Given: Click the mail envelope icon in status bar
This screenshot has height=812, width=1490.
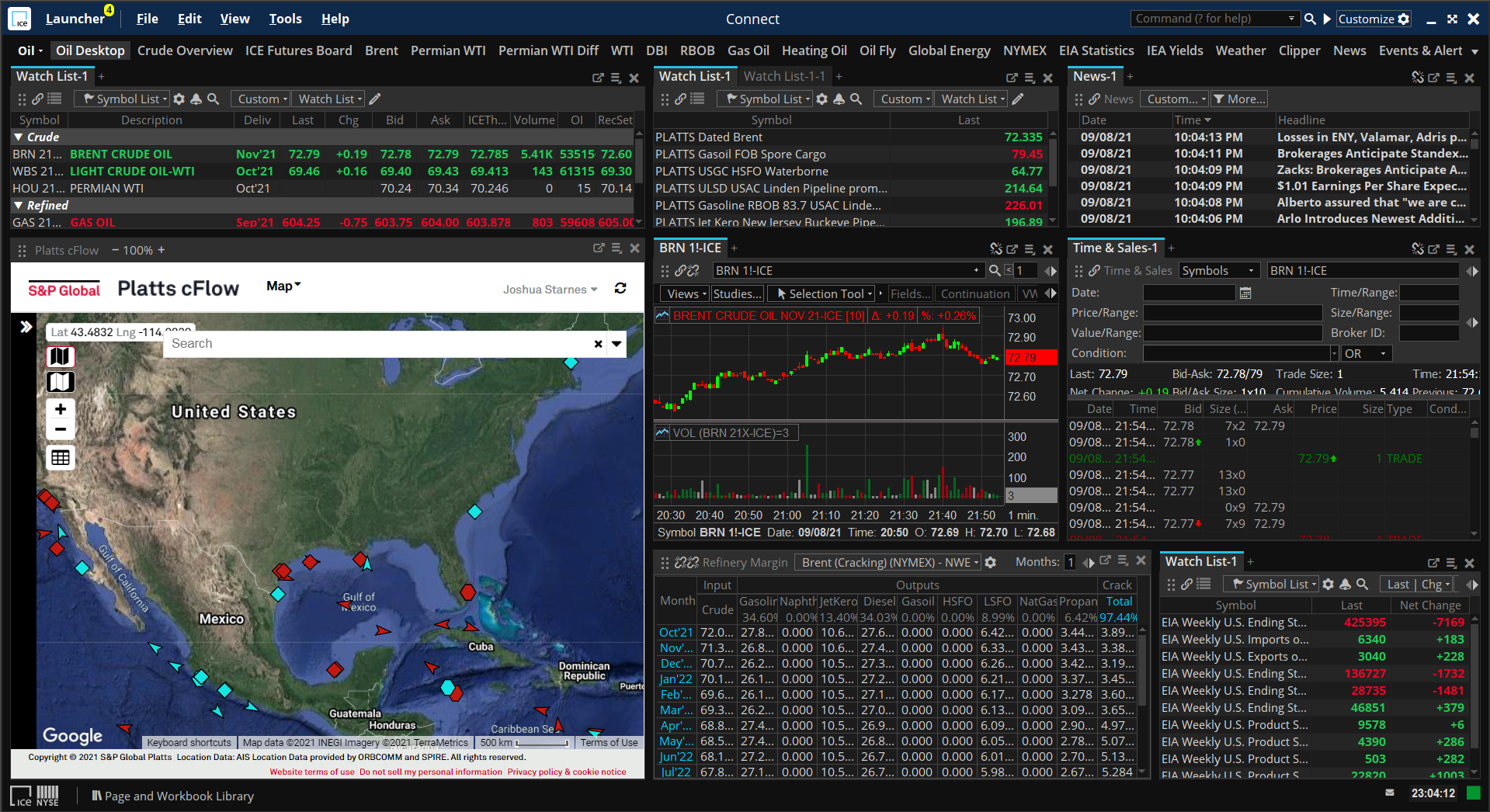Looking at the screenshot, I should coord(1390,793).
